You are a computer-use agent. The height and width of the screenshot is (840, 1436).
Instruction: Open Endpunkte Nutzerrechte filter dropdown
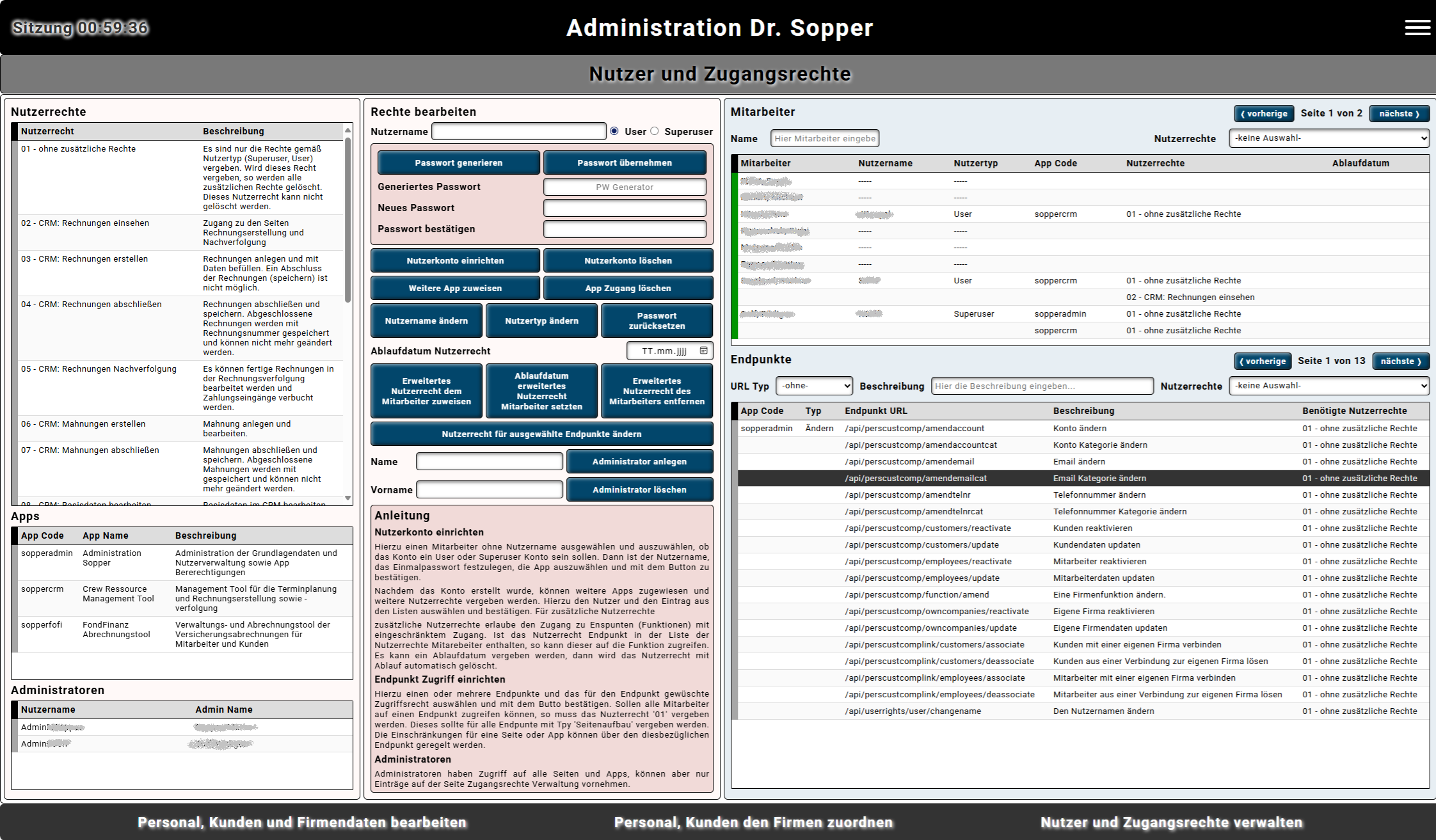pos(1328,386)
